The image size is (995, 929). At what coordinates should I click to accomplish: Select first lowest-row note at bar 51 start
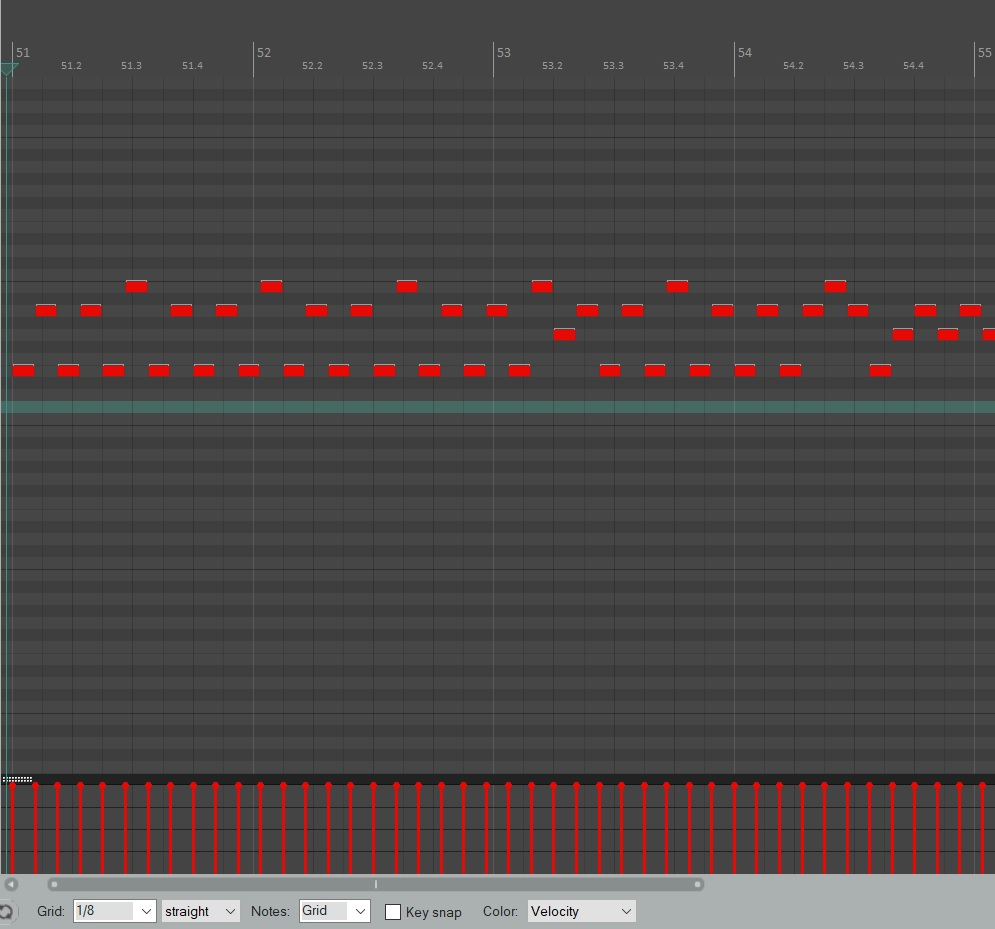tap(23, 370)
